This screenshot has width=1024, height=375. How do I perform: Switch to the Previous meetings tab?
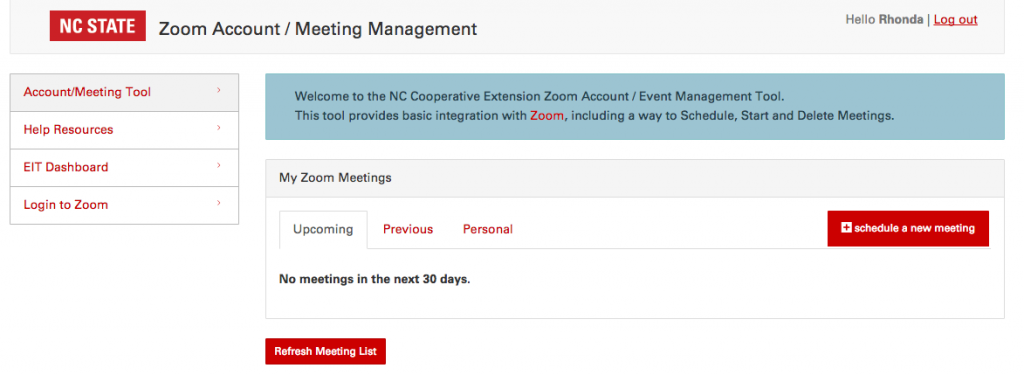(x=408, y=229)
